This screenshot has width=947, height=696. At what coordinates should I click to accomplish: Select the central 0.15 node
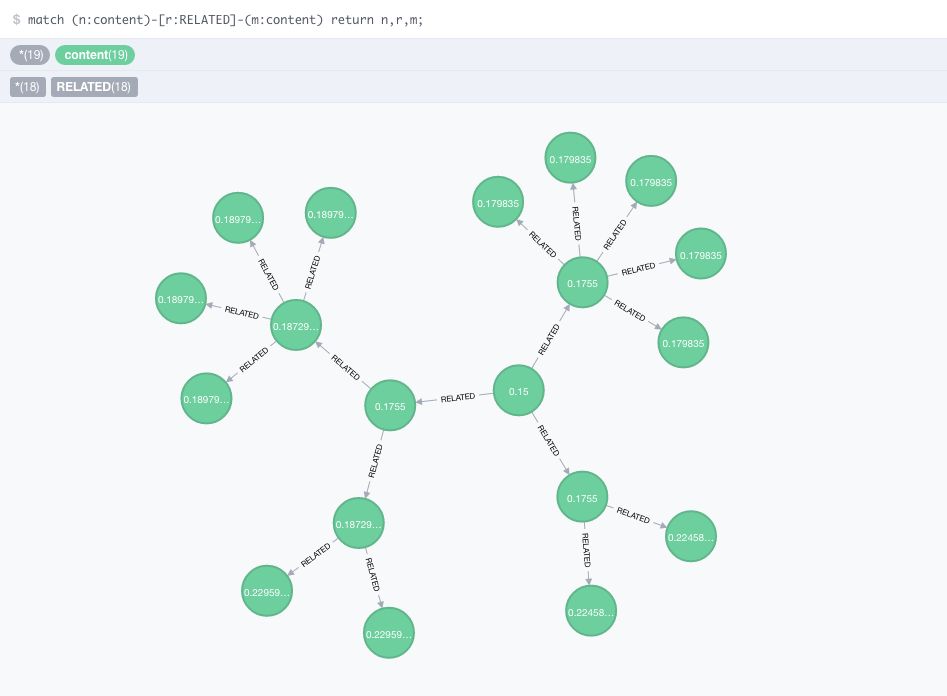click(518, 390)
